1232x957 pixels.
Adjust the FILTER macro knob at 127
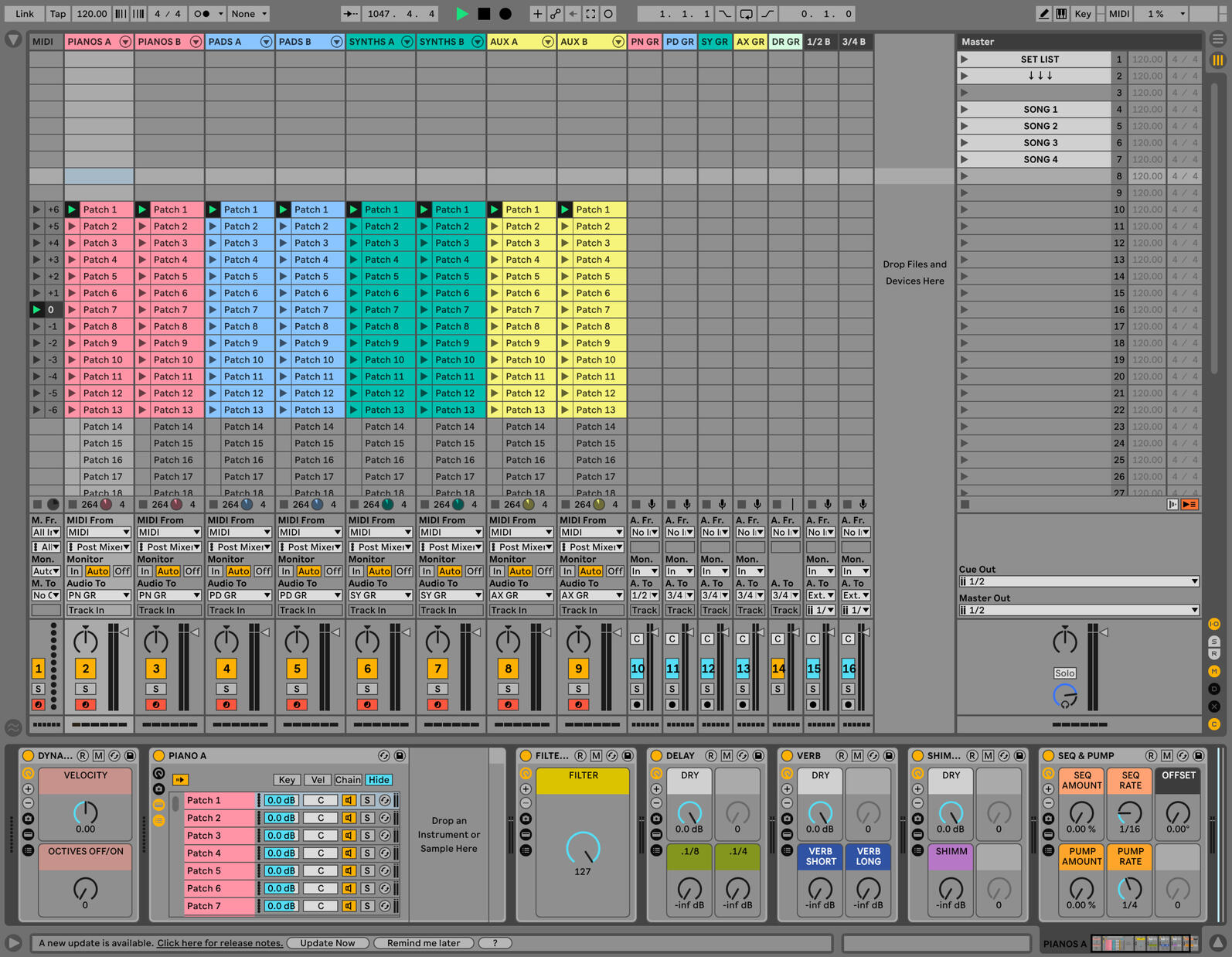pyautogui.click(x=583, y=847)
